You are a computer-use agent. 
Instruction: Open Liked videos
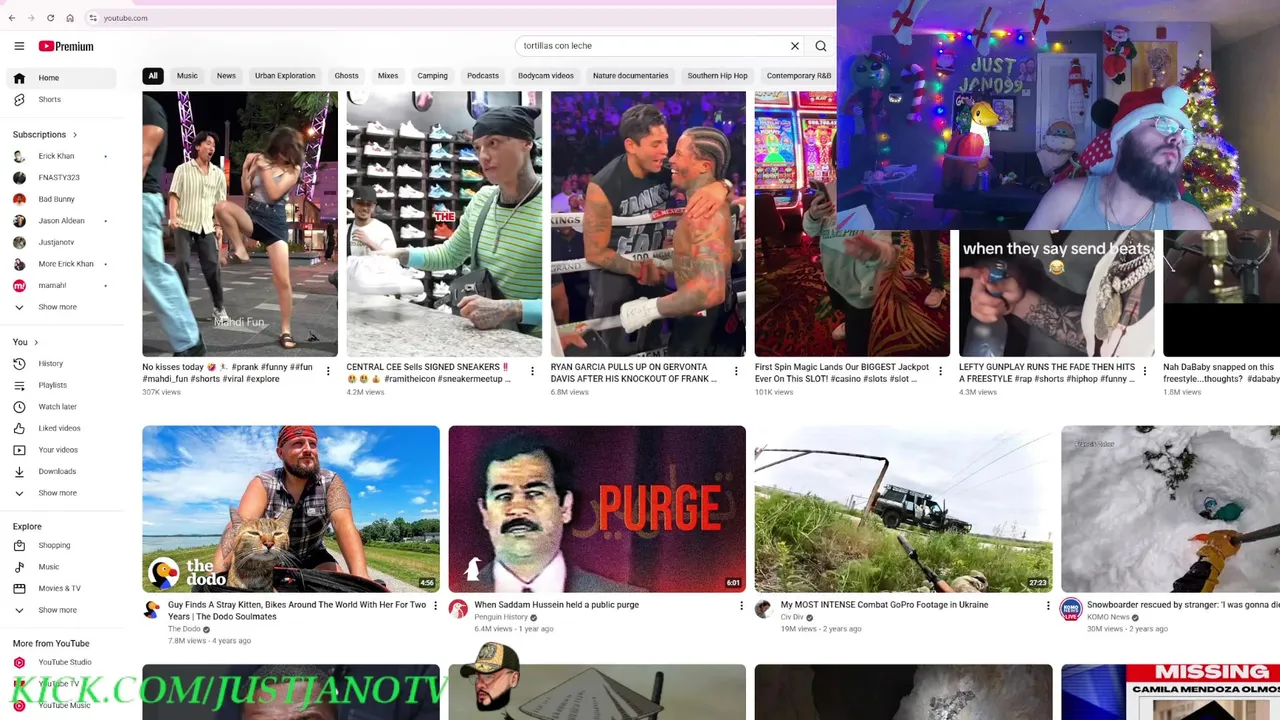point(62,428)
